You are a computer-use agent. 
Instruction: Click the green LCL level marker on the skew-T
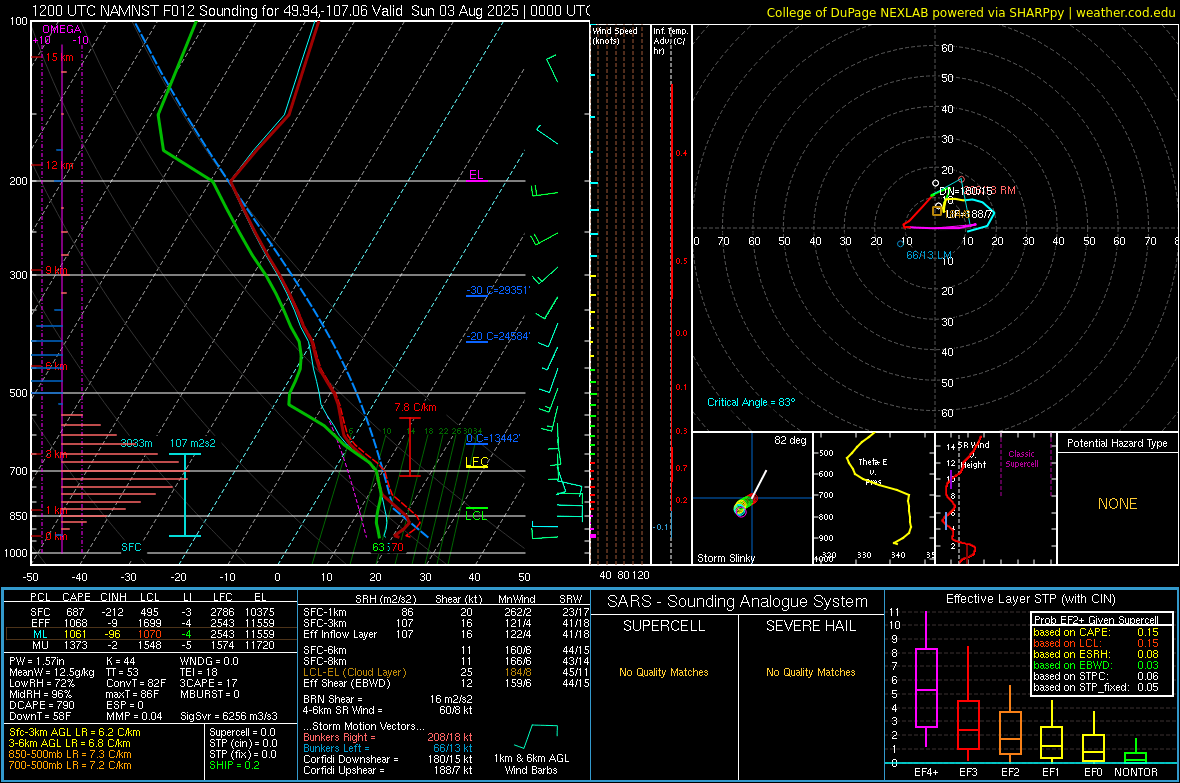[x=476, y=514]
